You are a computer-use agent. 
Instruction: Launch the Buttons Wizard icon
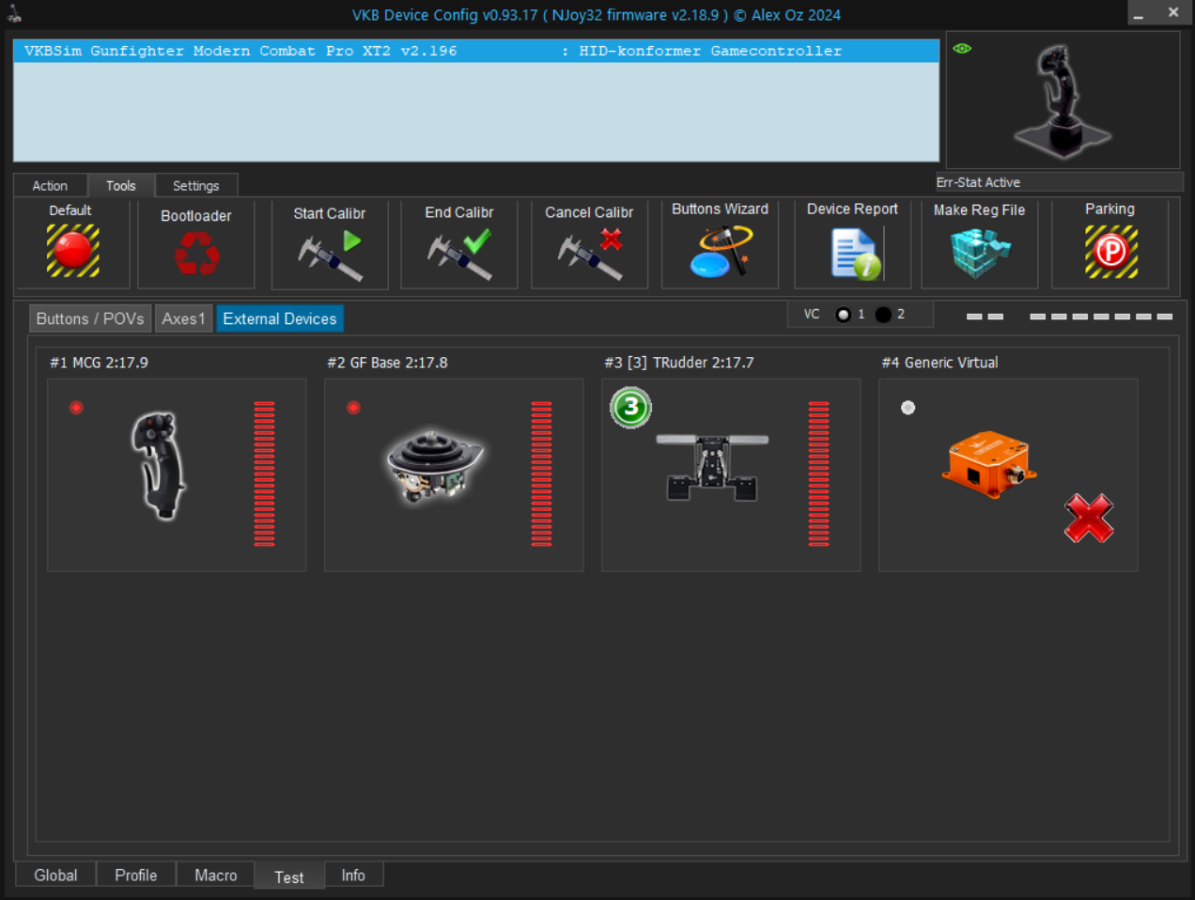coord(720,251)
